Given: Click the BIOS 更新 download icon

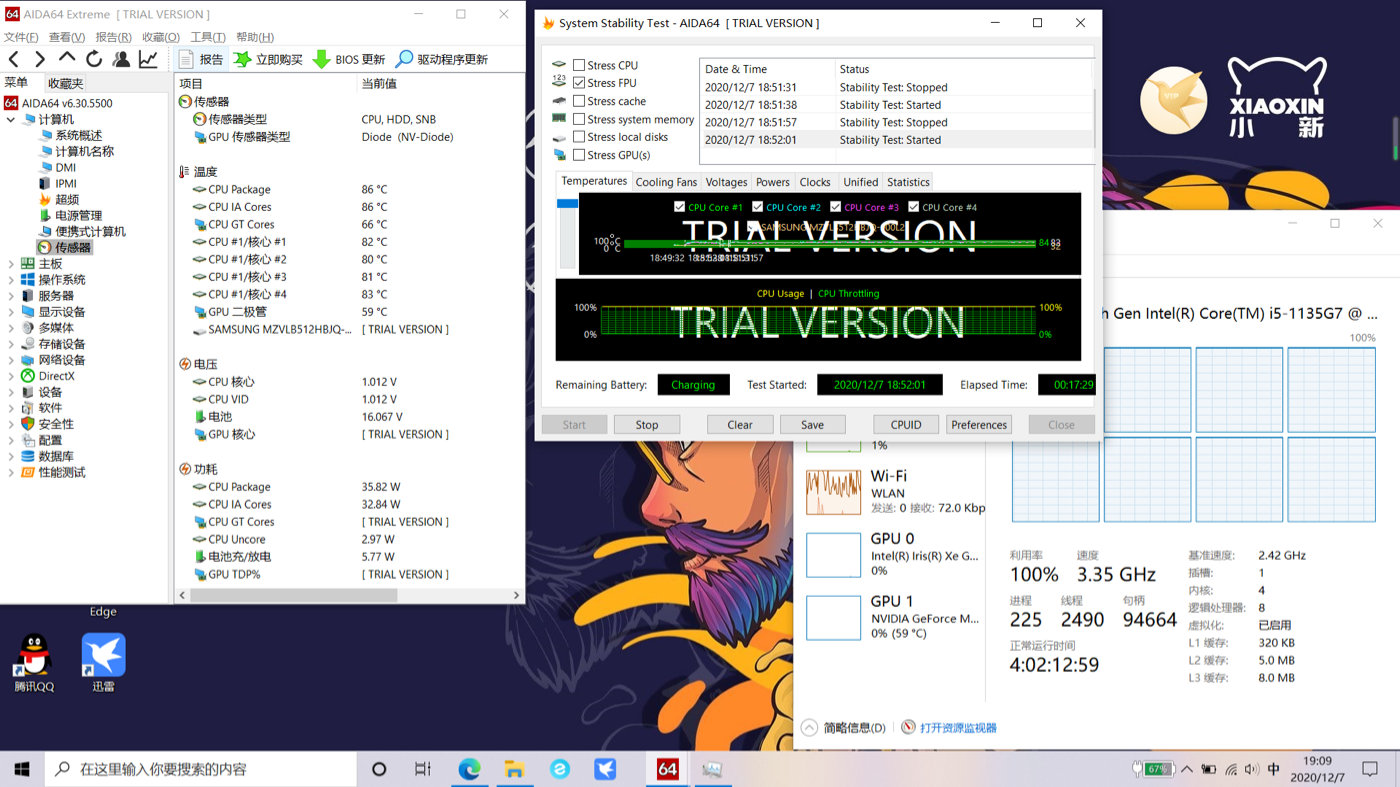Looking at the screenshot, I should point(321,59).
